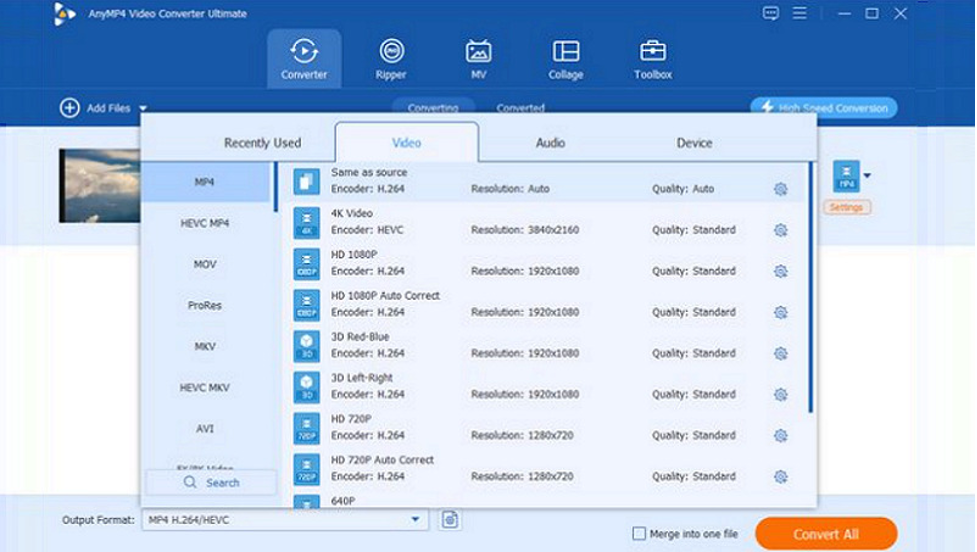The width and height of the screenshot is (977, 552).
Task: Open the MV maker module
Action: tap(478, 58)
